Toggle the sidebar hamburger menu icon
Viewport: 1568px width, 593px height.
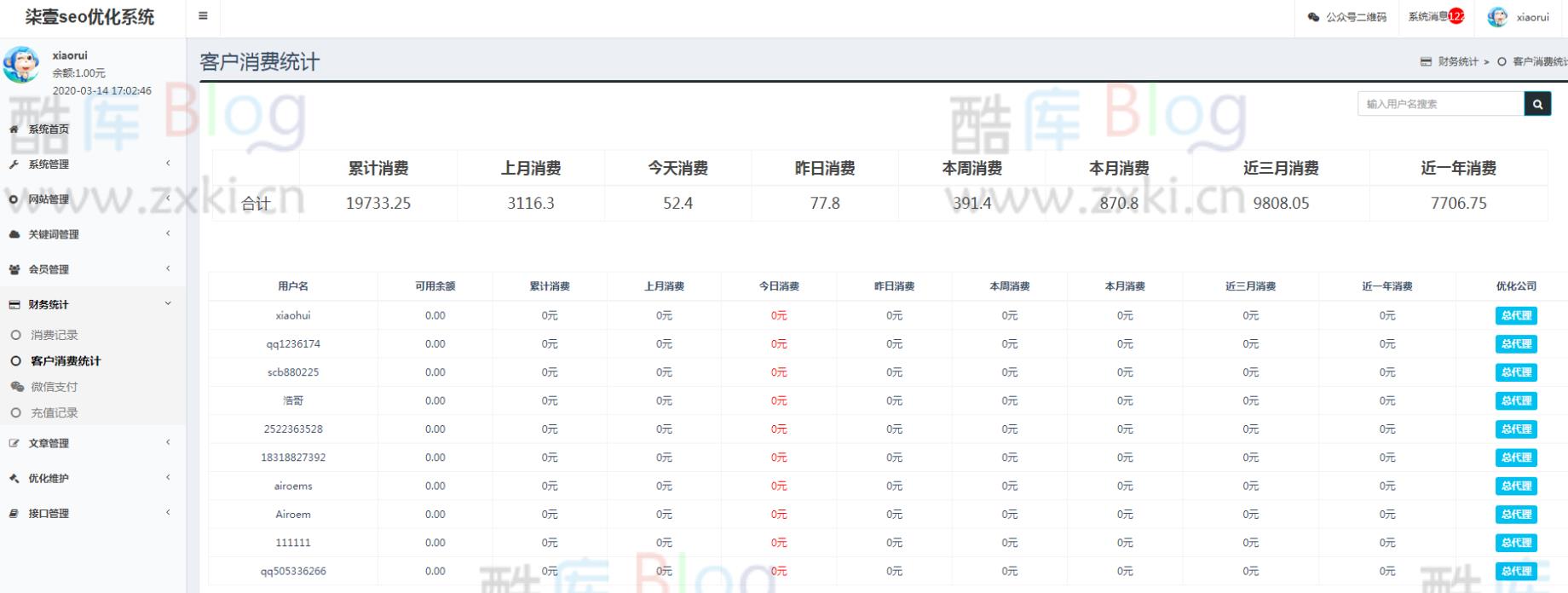(x=203, y=16)
